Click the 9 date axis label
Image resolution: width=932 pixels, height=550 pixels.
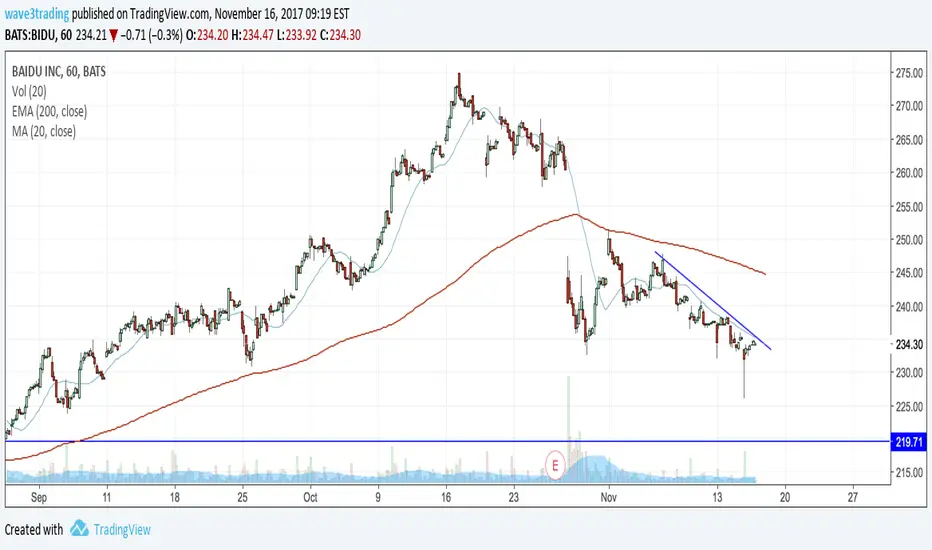point(378,497)
